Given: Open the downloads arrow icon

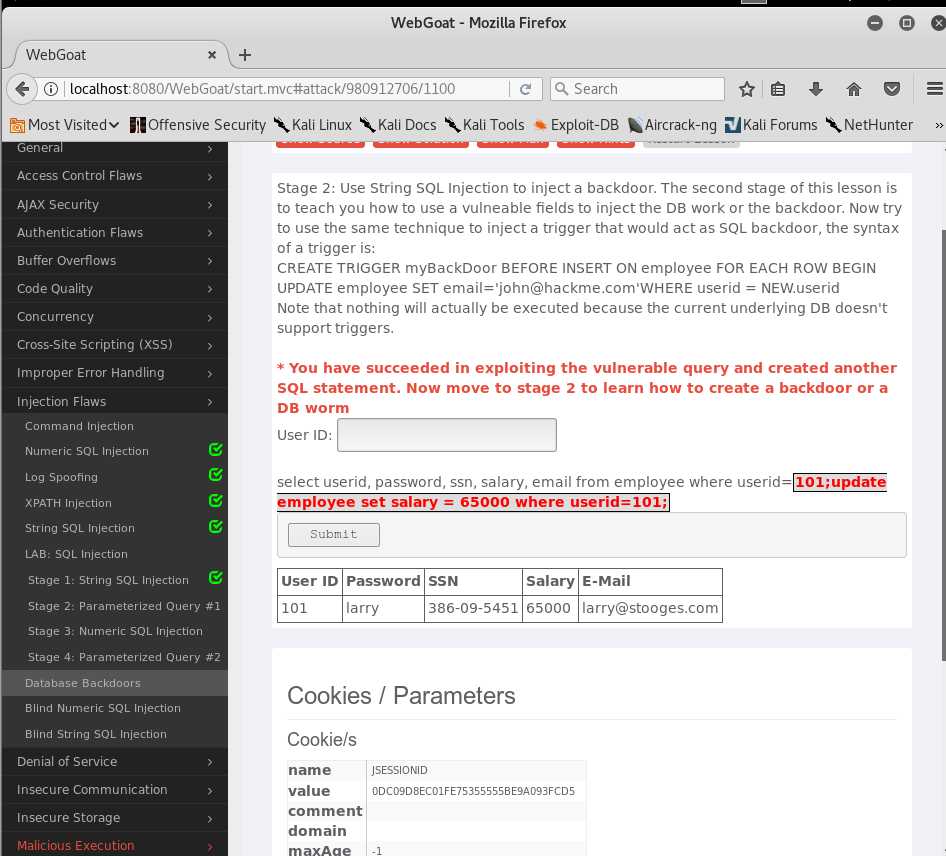Looking at the screenshot, I should coord(816,89).
